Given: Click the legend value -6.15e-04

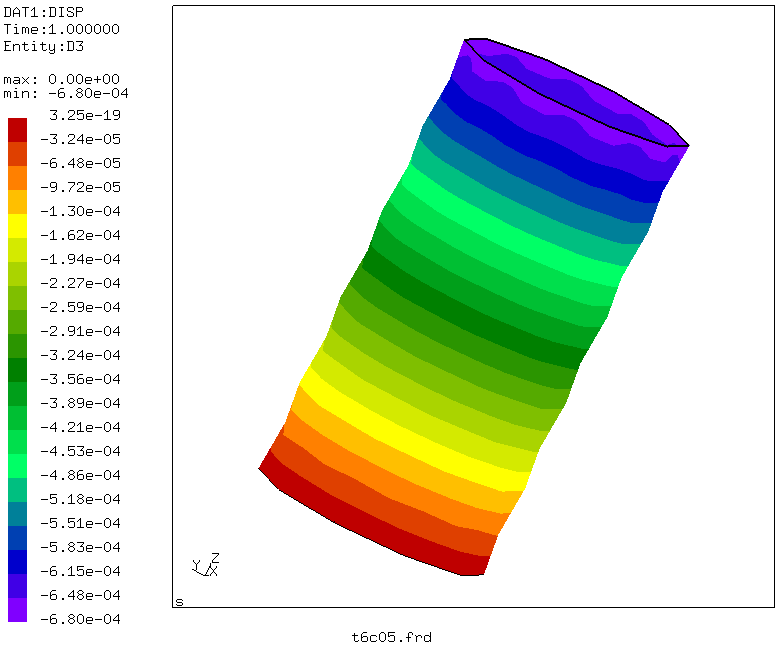Looking at the screenshot, I should coord(80,571).
